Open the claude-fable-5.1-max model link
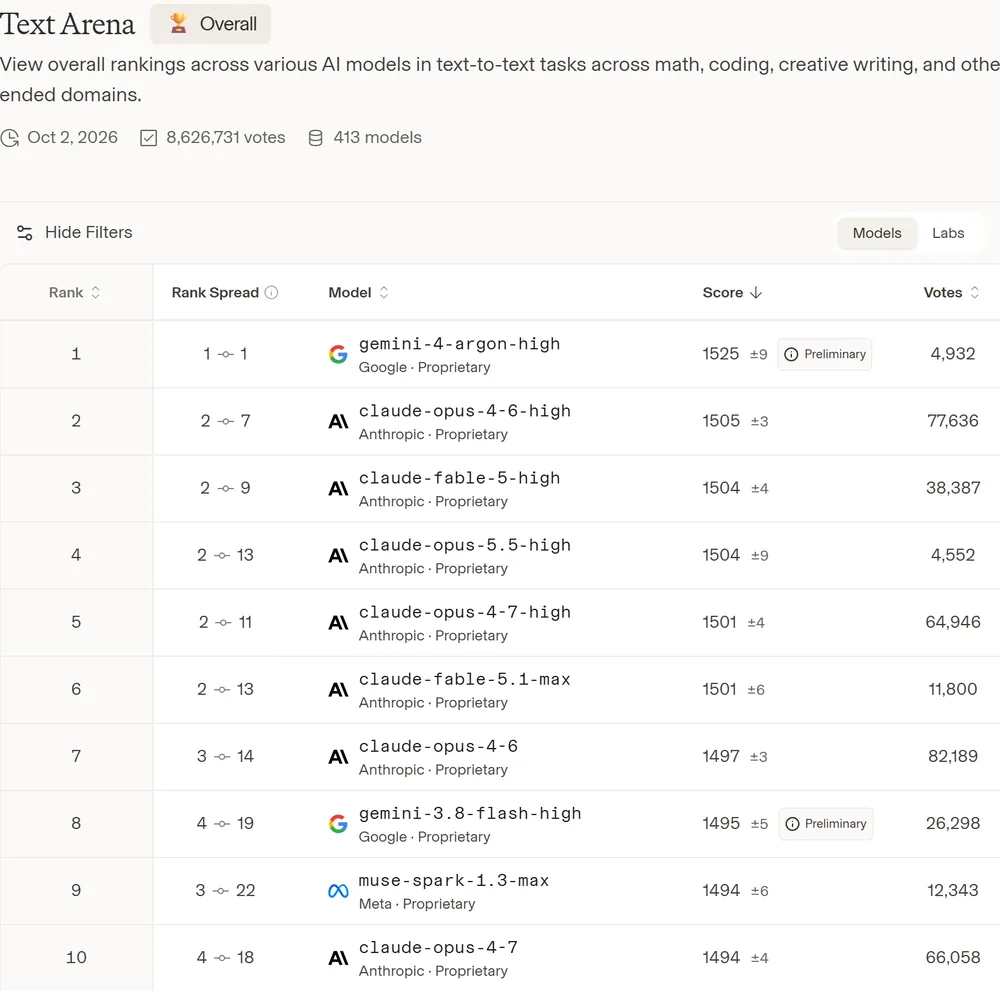 (464, 679)
